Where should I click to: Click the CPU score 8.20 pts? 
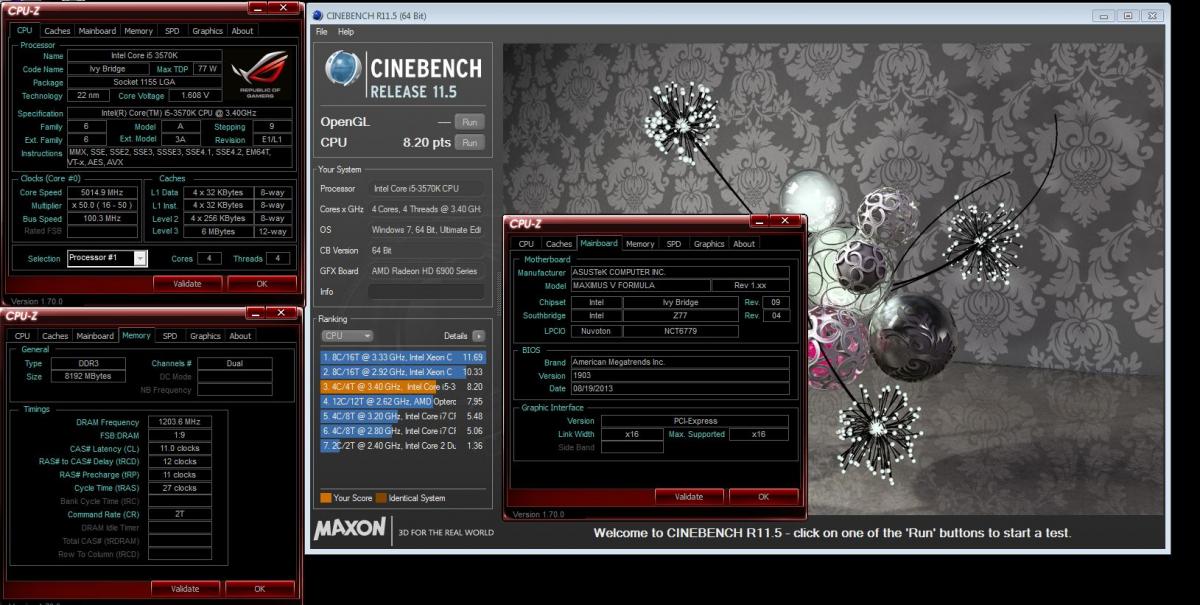point(427,143)
